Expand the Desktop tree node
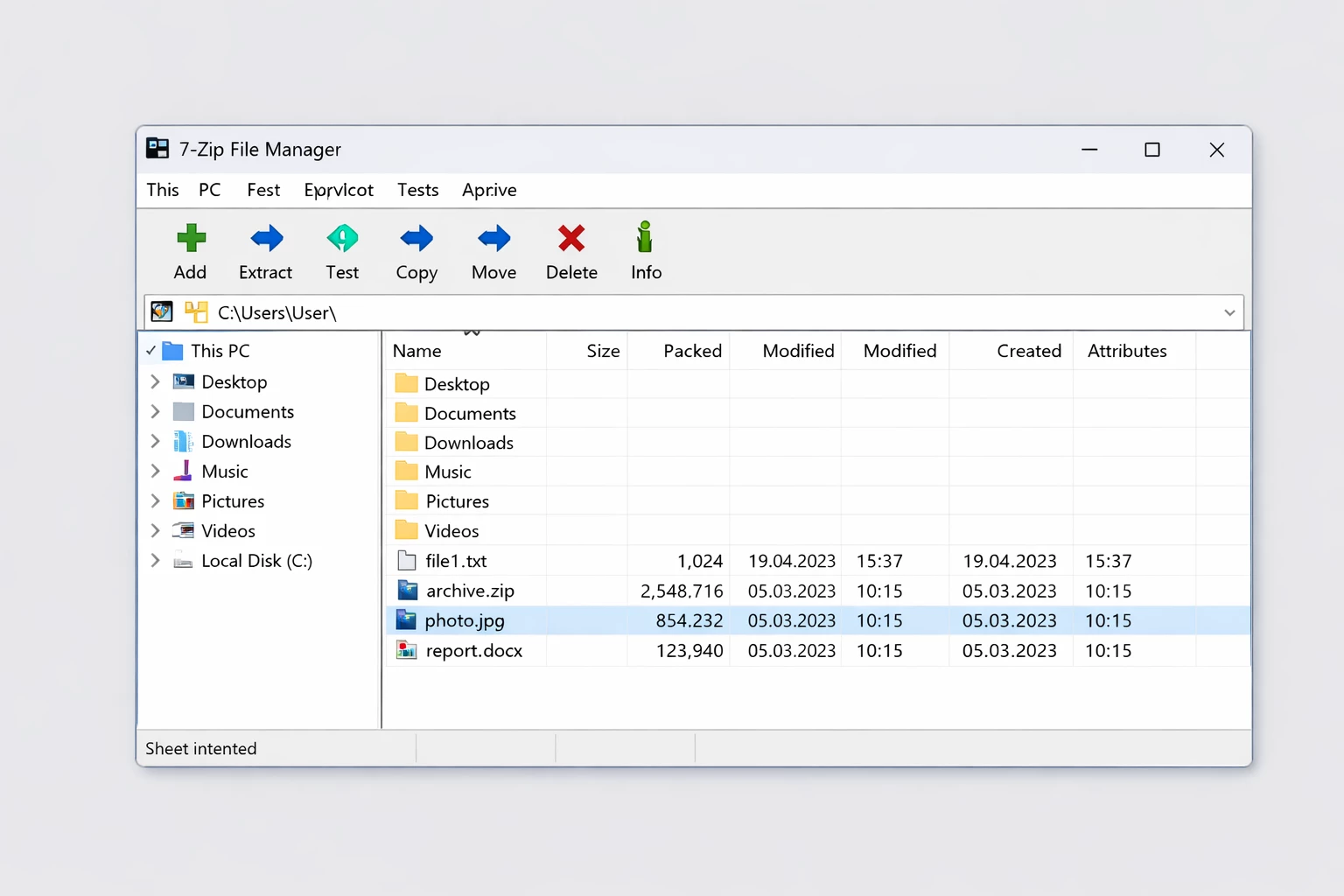This screenshot has height=896, width=1344. 155,381
